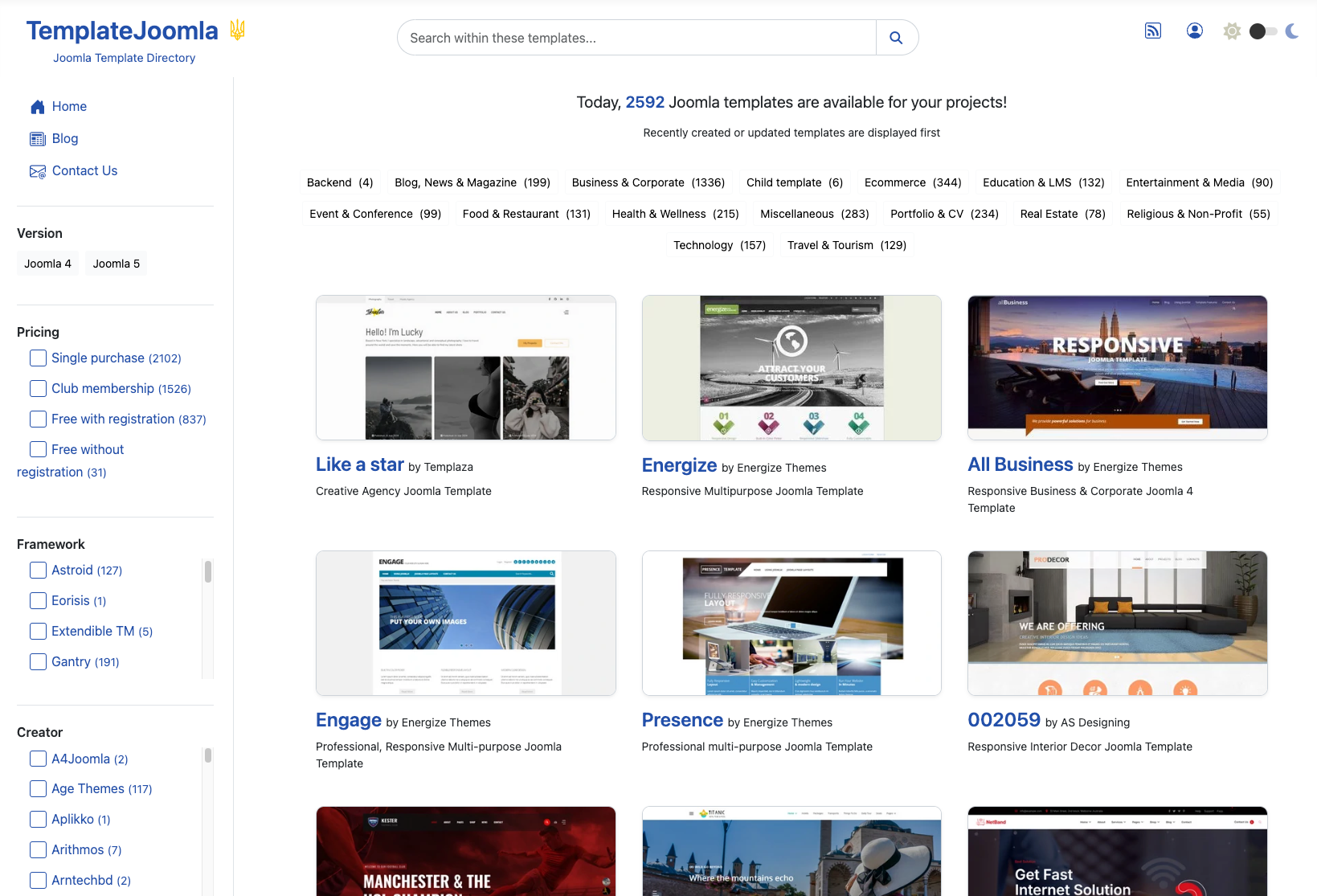Click the moon dark-mode icon
This screenshot has width=1317, height=896.
(x=1292, y=31)
